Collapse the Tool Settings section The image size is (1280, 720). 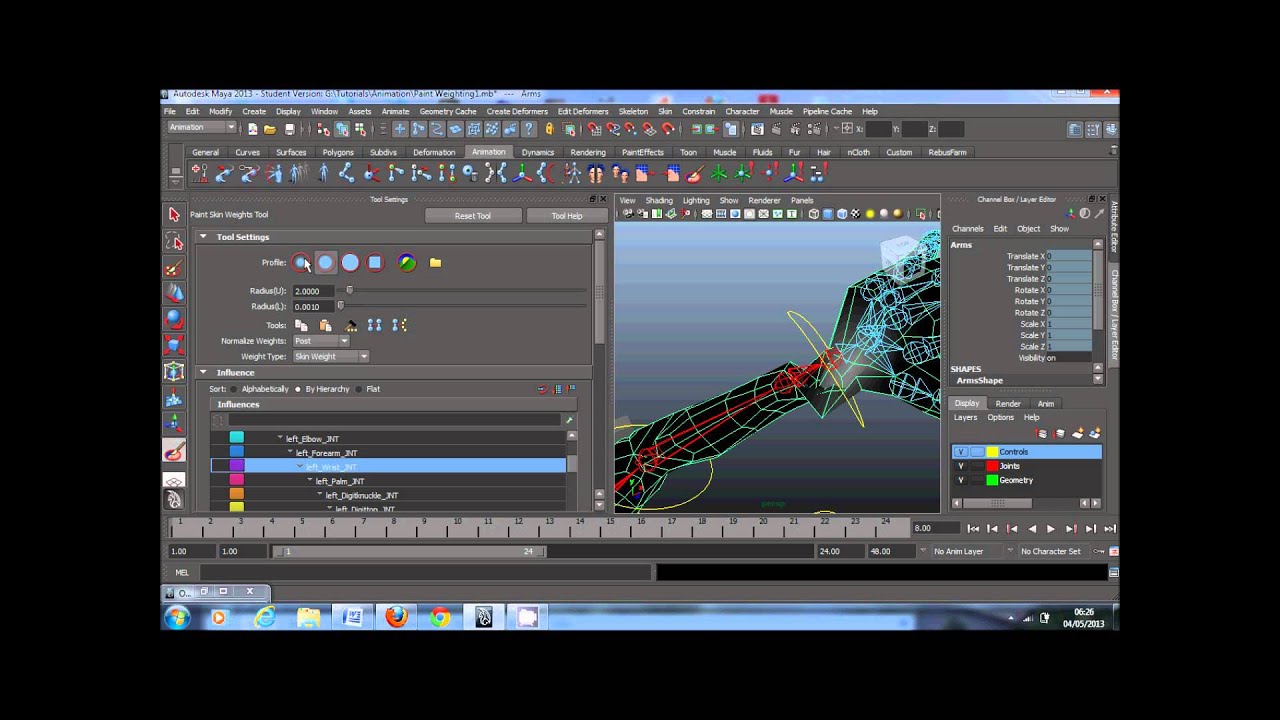click(203, 237)
